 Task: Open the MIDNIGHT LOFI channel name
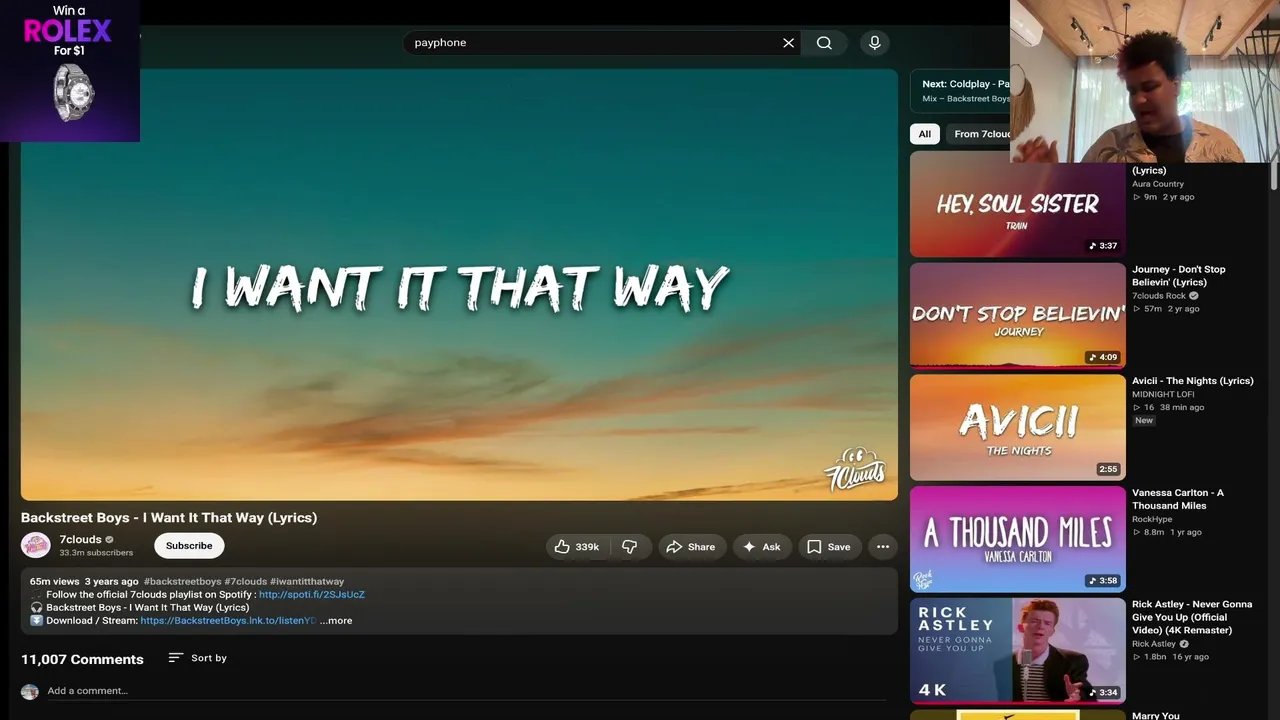click(1163, 395)
